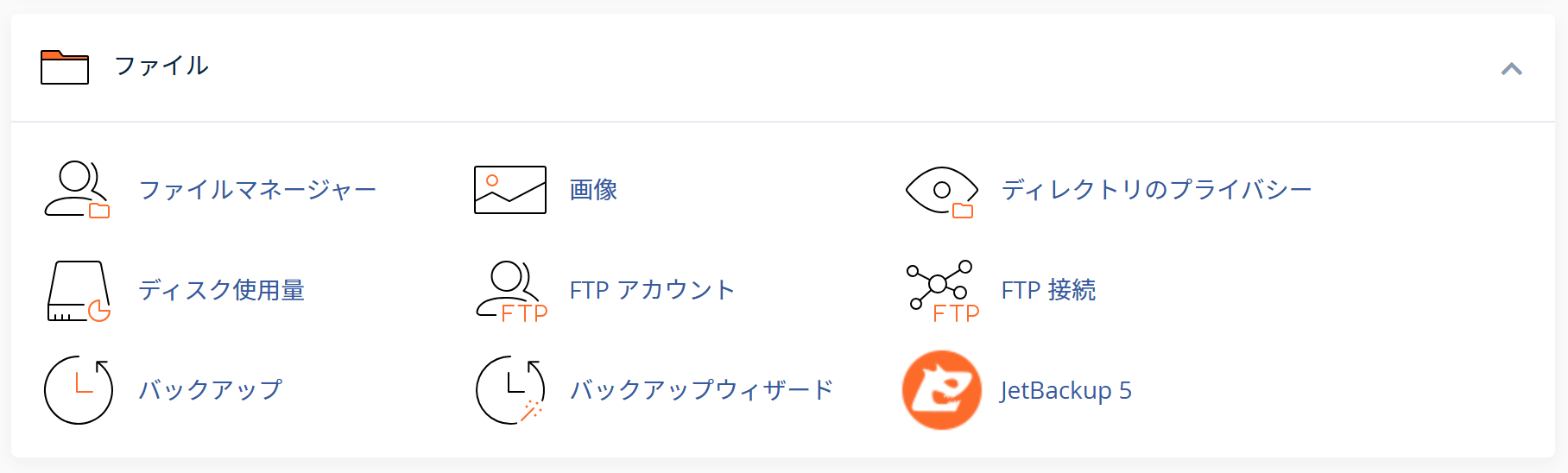The width and height of the screenshot is (1568, 473).
Task: Click the FTP 接続 network icon
Action: tap(943, 292)
